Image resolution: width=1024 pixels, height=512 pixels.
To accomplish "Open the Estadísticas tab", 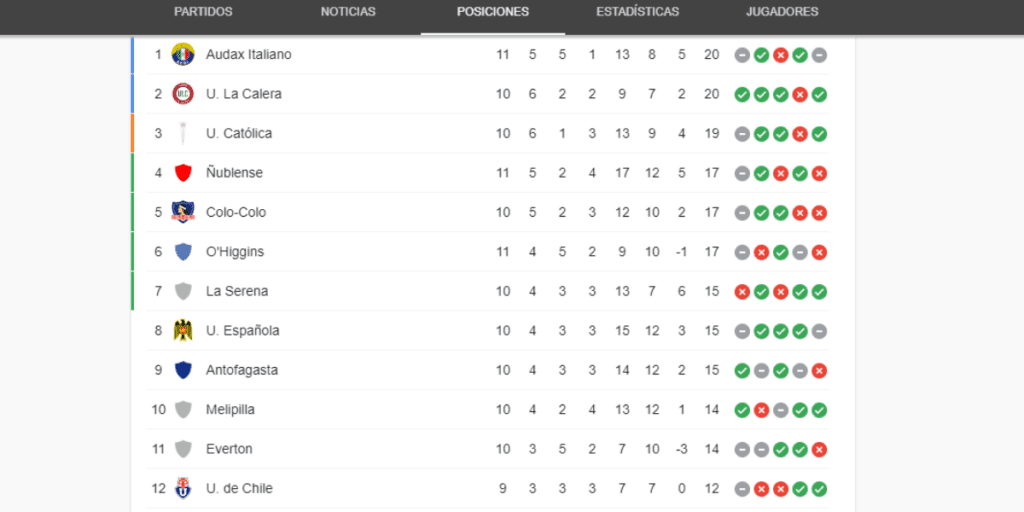I will click(637, 12).
